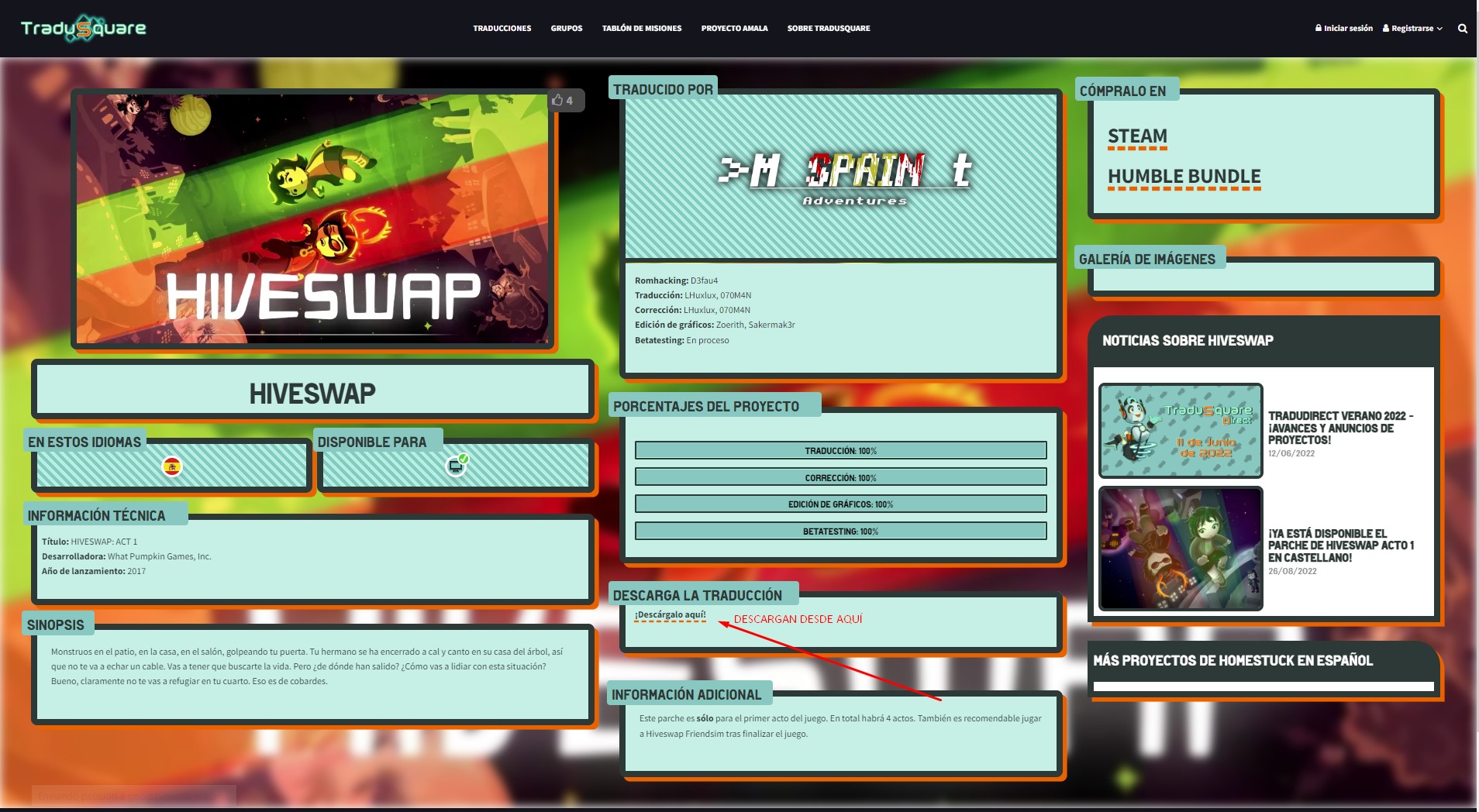Image resolution: width=1479 pixels, height=812 pixels.
Task: Open the search magnifier icon
Action: (x=1463, y=29)
